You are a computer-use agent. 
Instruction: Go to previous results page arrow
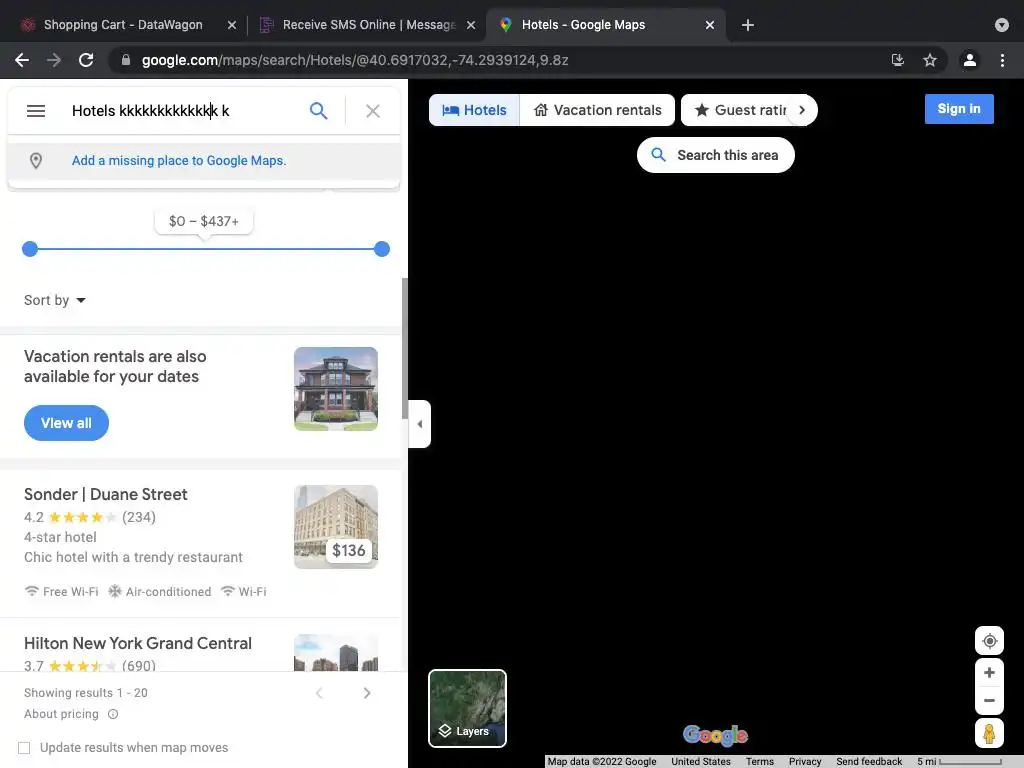pyautogui.click(x=319, y=693)
